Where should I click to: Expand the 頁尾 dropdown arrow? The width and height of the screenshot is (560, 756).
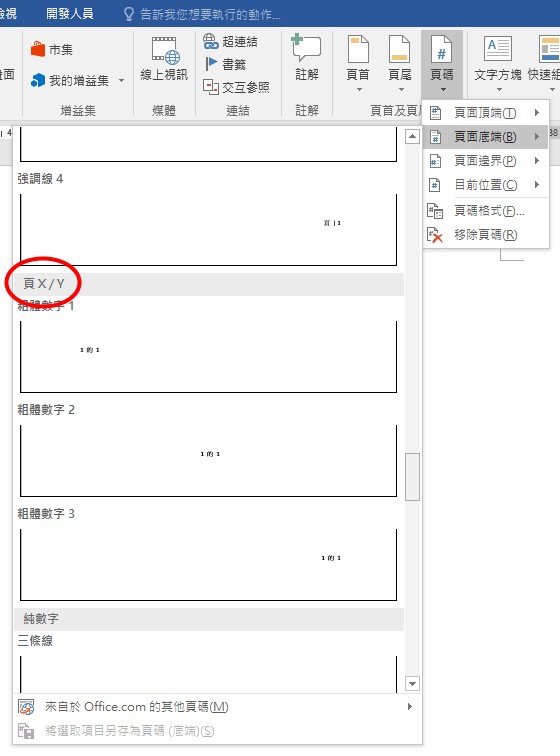click(401, 90)
